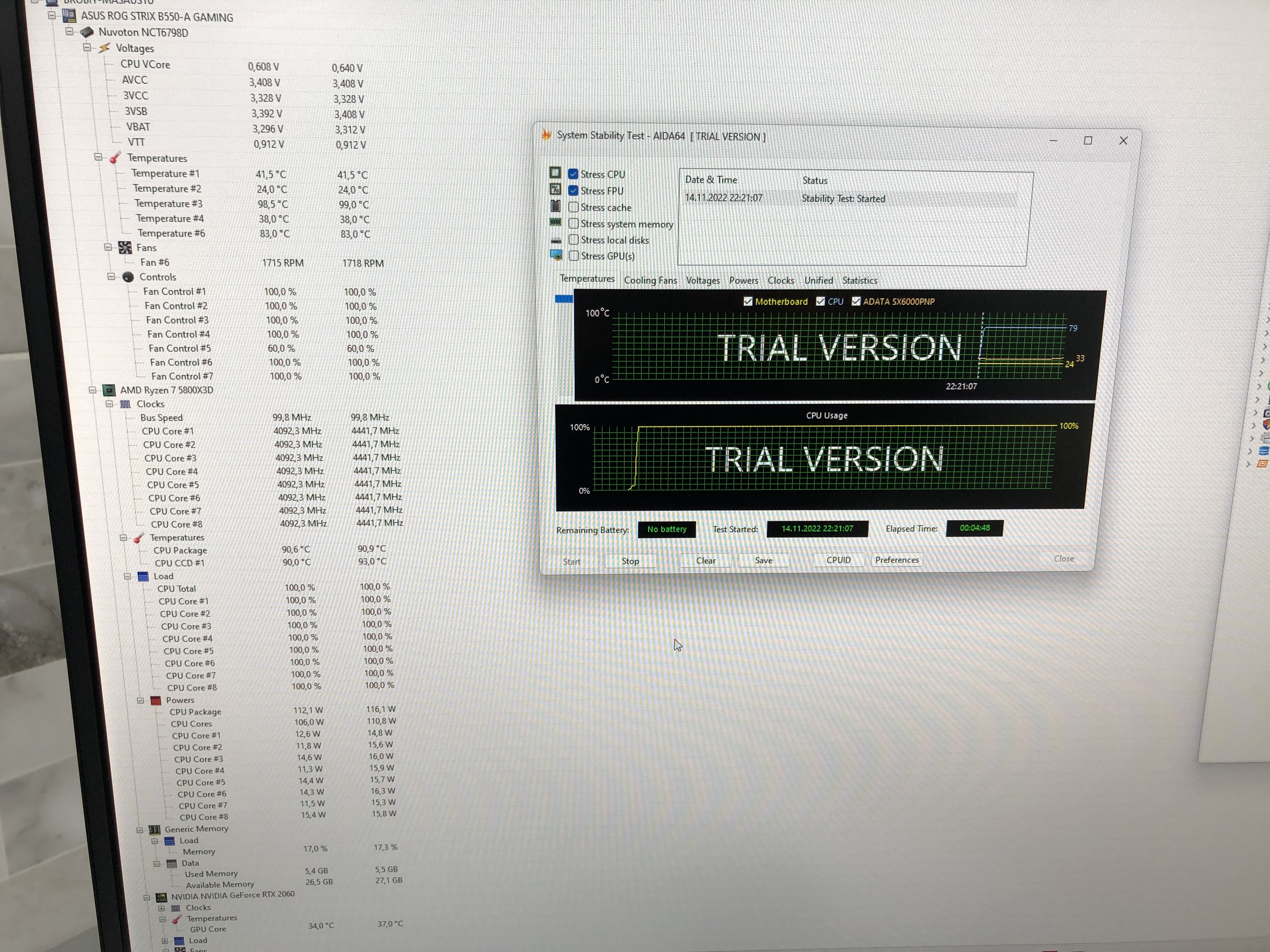
Task: Toggle the ADATA SX6000PNP graph checkbox
Action: pyautogui.click(x=855, y=301)
